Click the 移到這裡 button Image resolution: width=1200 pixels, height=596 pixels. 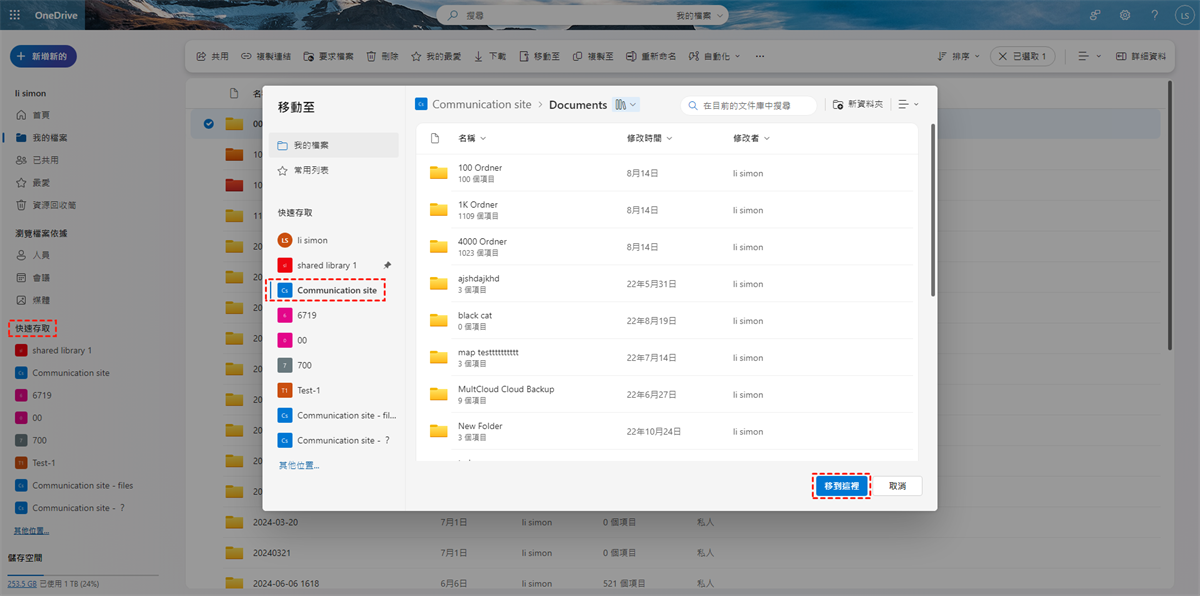pos(840,485)
